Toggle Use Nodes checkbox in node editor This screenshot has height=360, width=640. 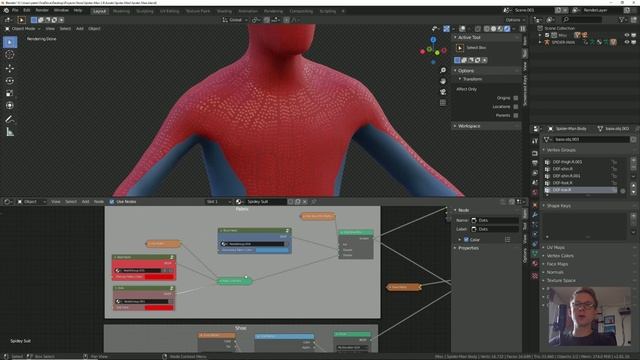[112, 202]
